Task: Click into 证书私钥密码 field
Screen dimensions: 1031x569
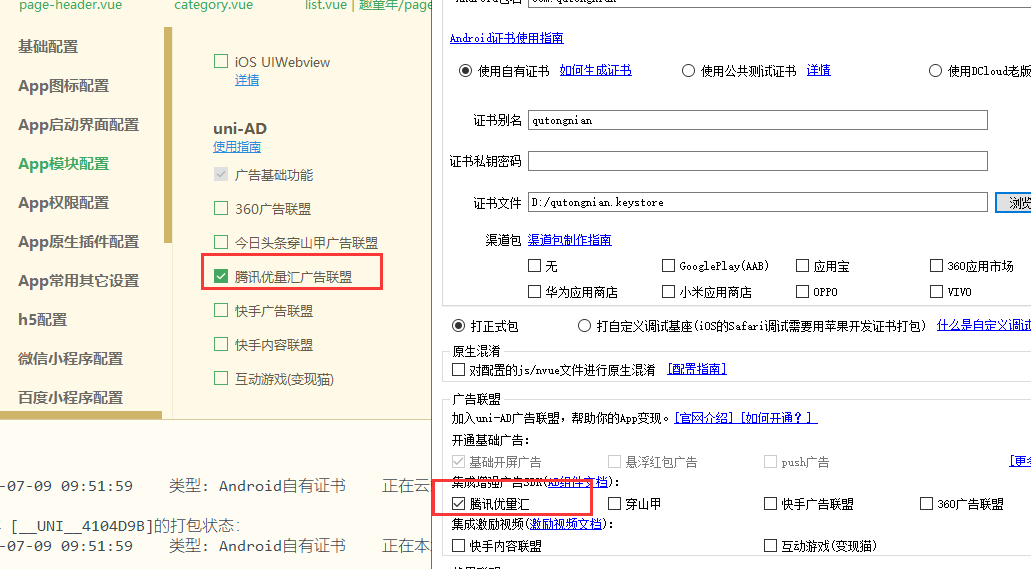Action: point(757,161)
